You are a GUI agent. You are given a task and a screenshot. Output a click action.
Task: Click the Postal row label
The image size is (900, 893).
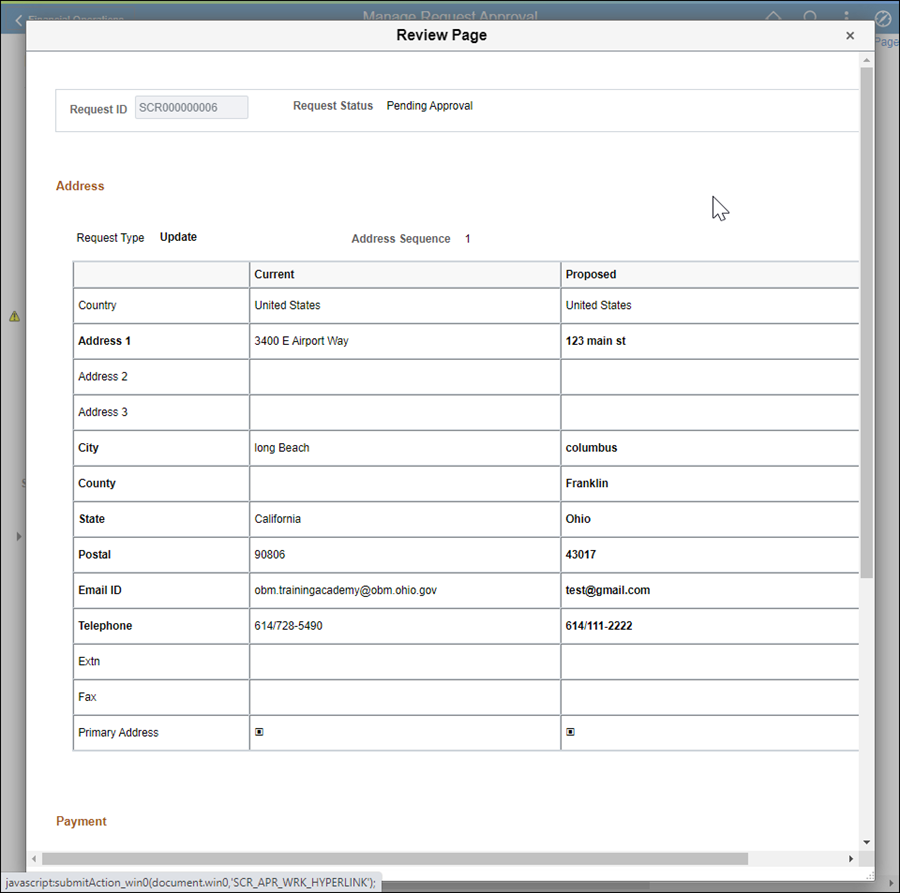[x=95, y=554]
